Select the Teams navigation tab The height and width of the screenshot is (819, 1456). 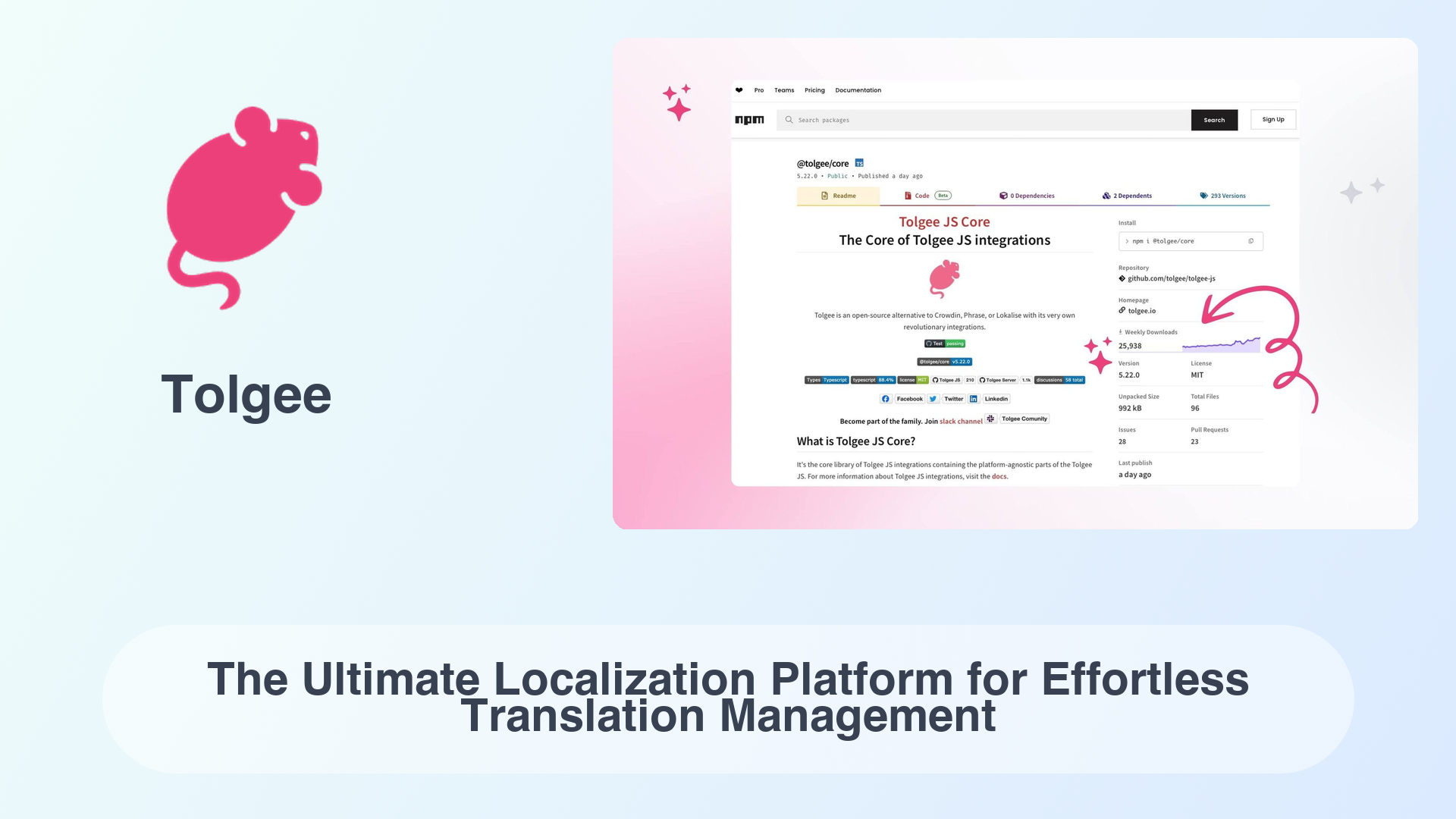[783, 90]
